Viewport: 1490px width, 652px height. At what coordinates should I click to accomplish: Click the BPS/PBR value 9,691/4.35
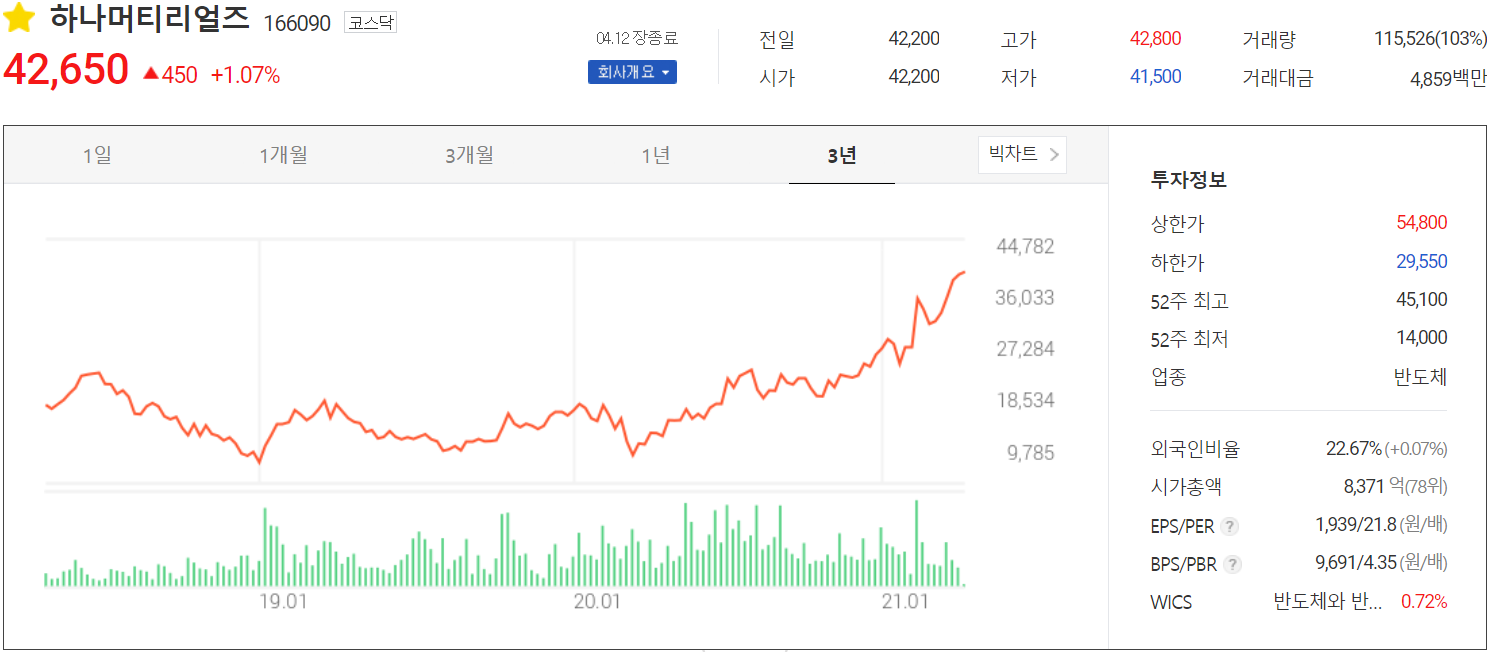tap(1355, 563)
